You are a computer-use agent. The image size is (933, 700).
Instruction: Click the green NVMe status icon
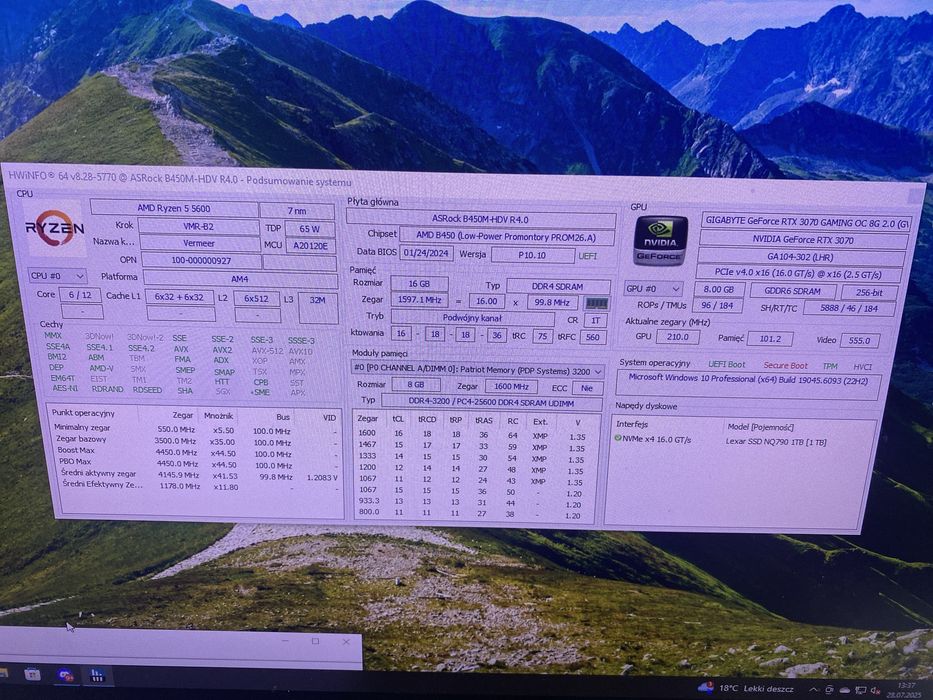pyautogui.click(x=618, y=439)
